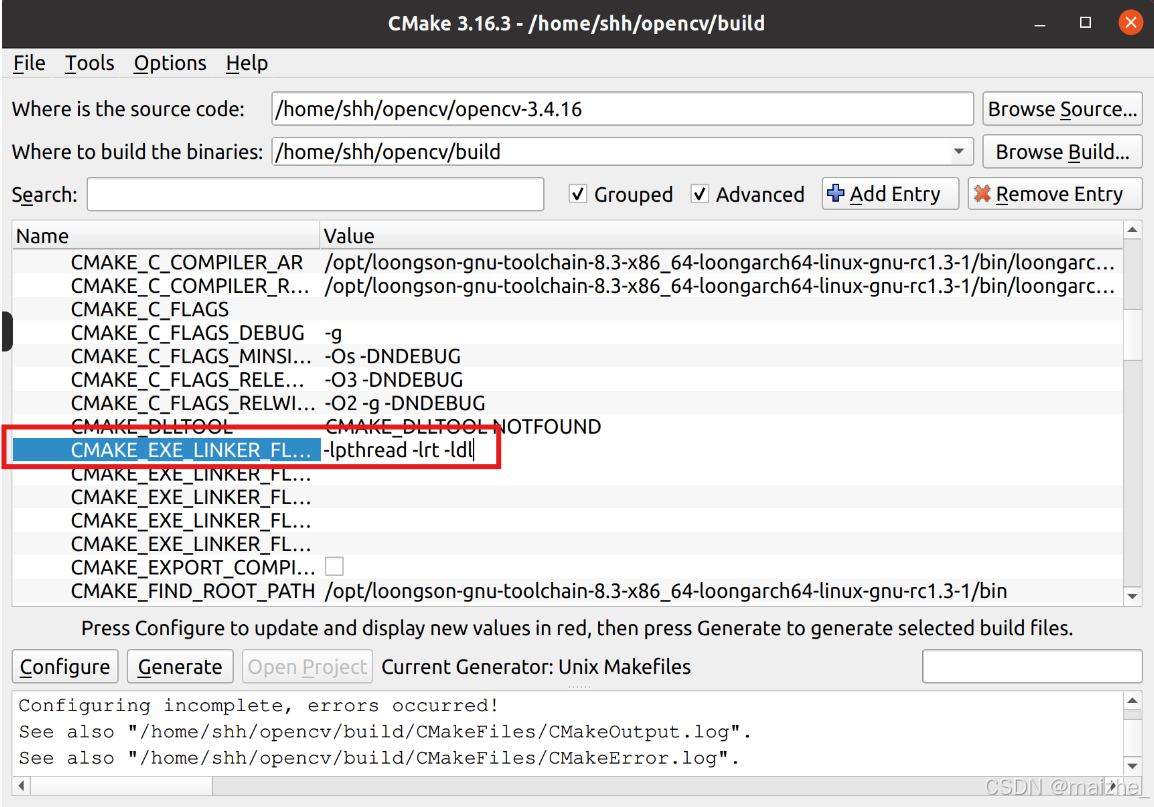Expand the build binaries path dropdown

pos(958,152)
